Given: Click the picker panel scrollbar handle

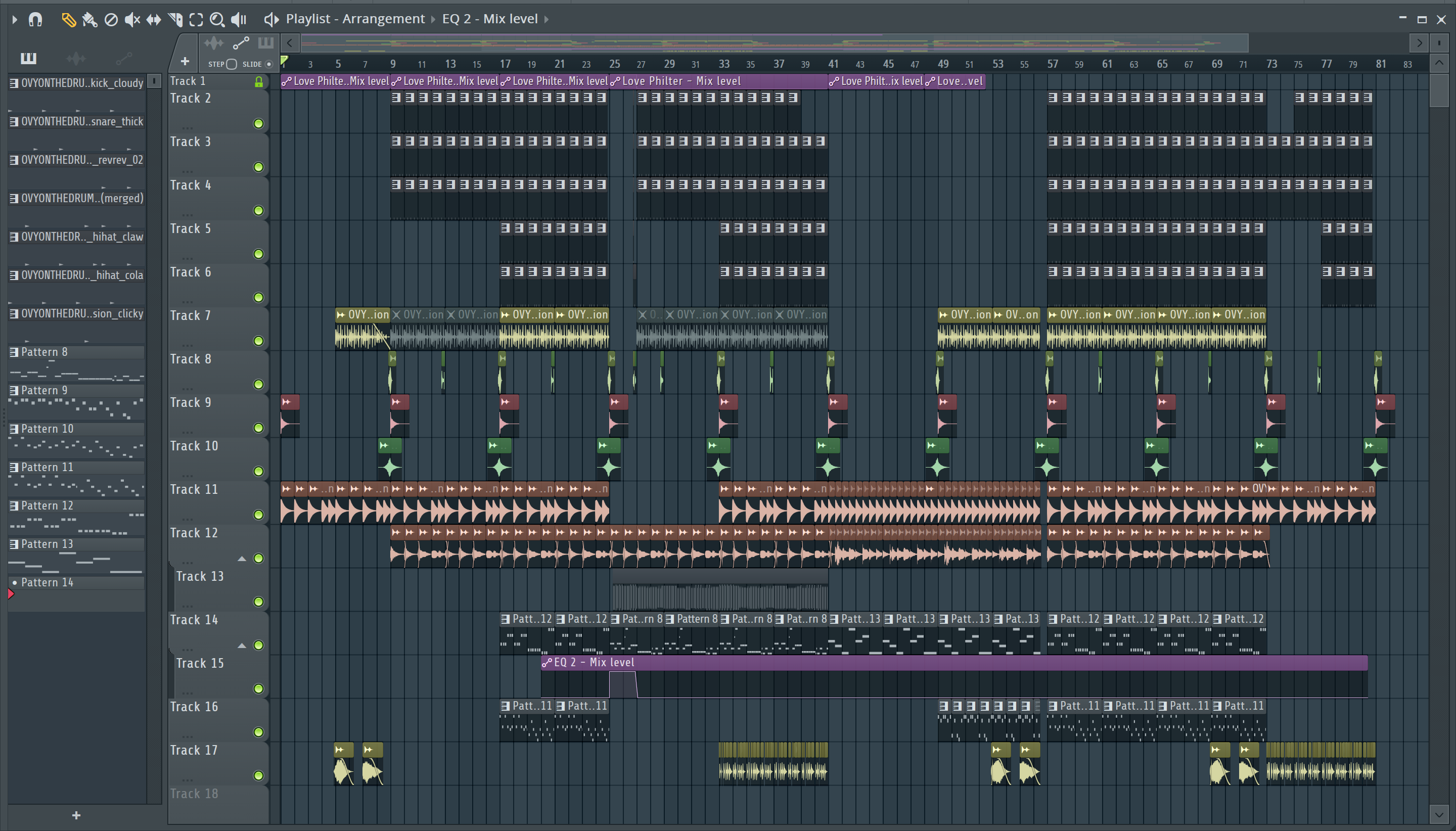Looking at the screenshot, I should coord(154,81).
